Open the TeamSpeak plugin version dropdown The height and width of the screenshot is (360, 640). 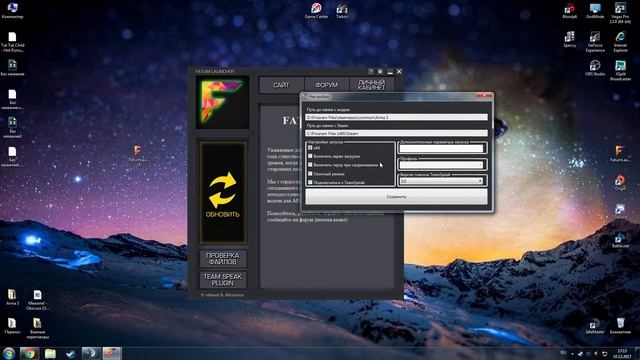[441, 181]
